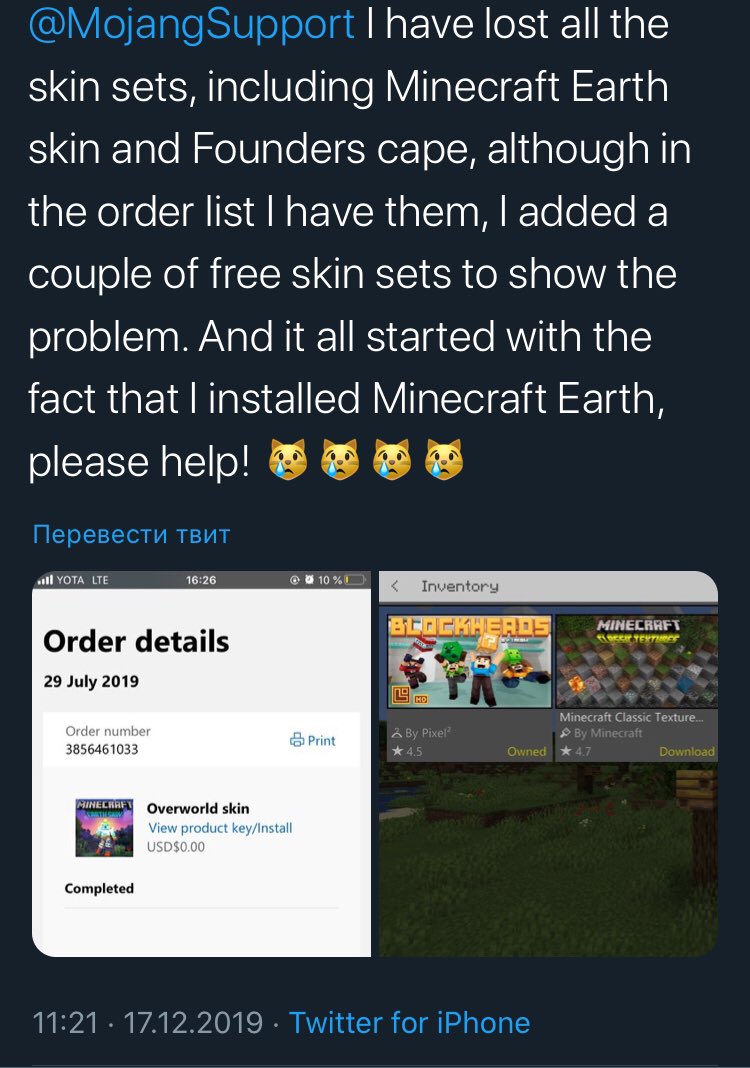
Task: Tap the Перевести твит translate link
Action: 131,534
